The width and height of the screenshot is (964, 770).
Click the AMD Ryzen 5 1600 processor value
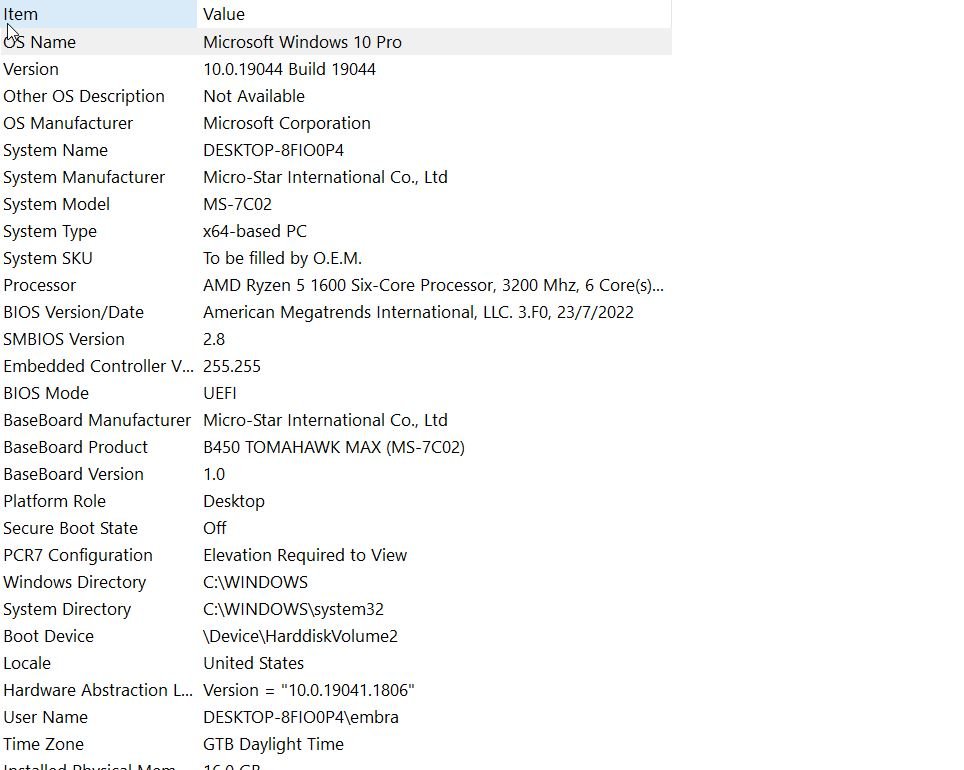click(x=433, y=285)
